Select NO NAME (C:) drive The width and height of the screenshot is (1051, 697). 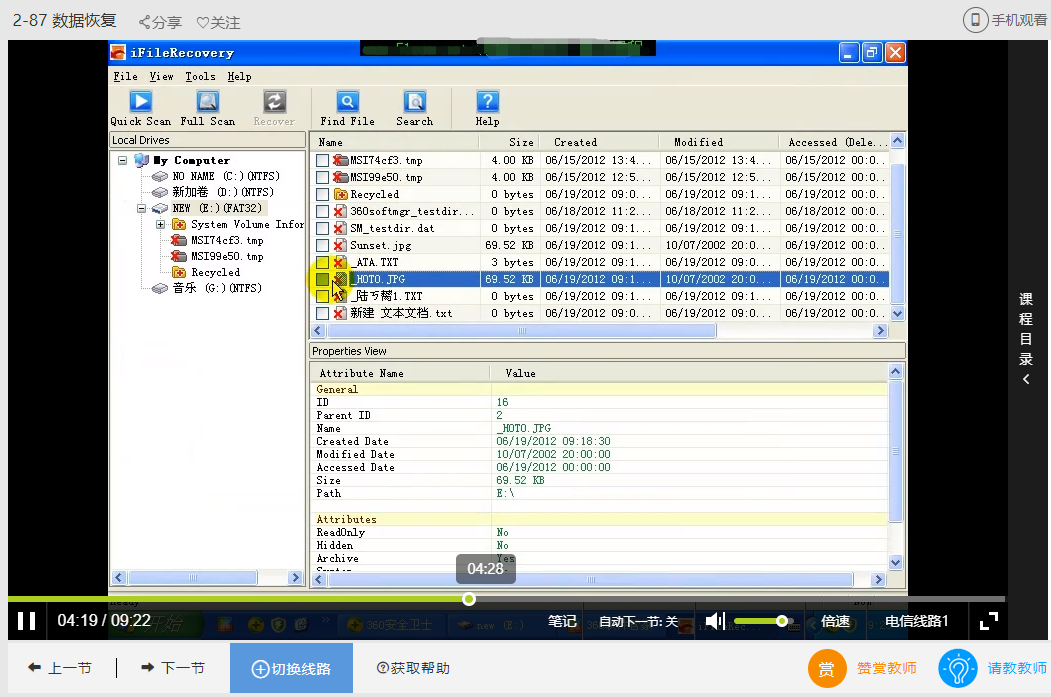click(226, 176)
